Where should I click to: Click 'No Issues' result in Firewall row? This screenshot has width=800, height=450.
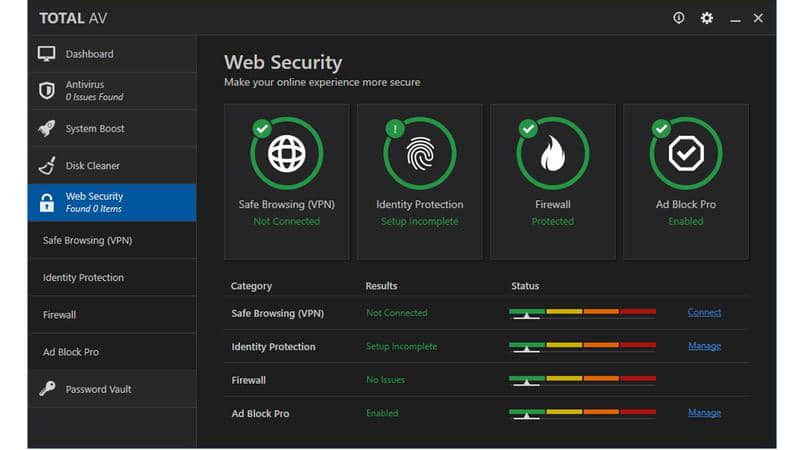pyautogui.click(x=385, y=380)
